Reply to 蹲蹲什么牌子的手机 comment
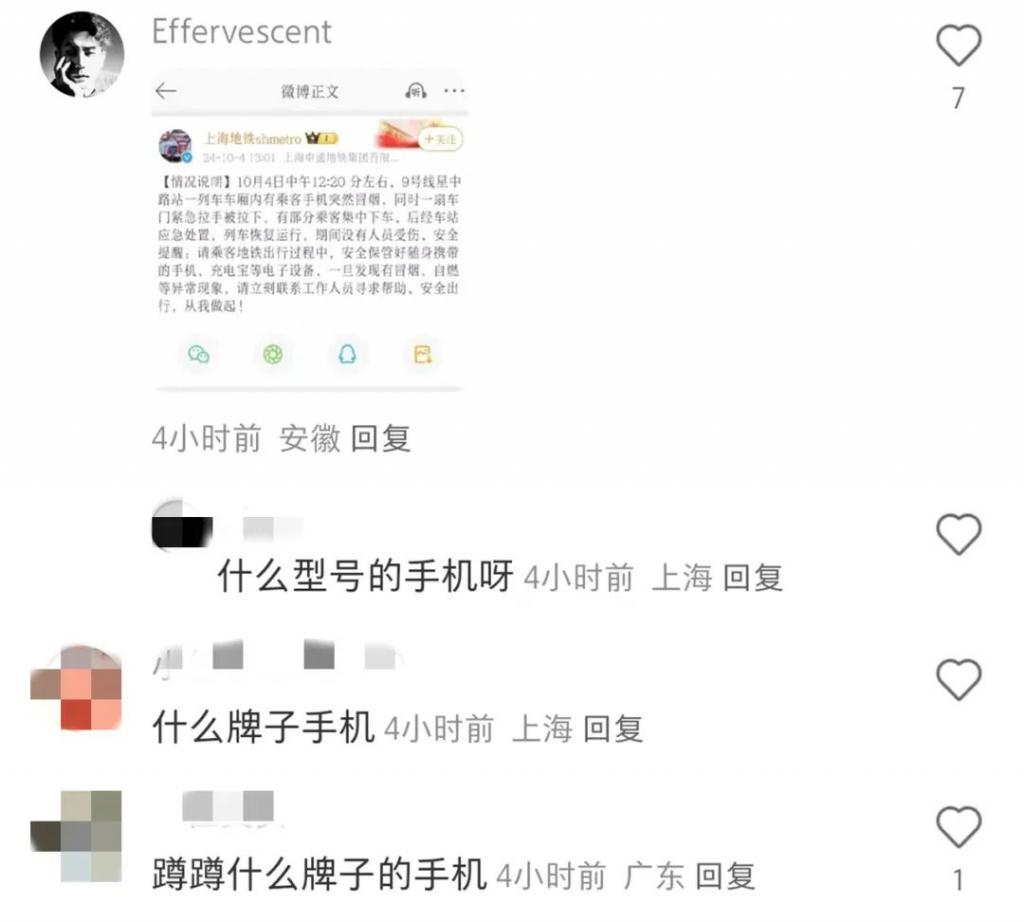The width and height of the screenshot is (1024, 922). point(725,876)
